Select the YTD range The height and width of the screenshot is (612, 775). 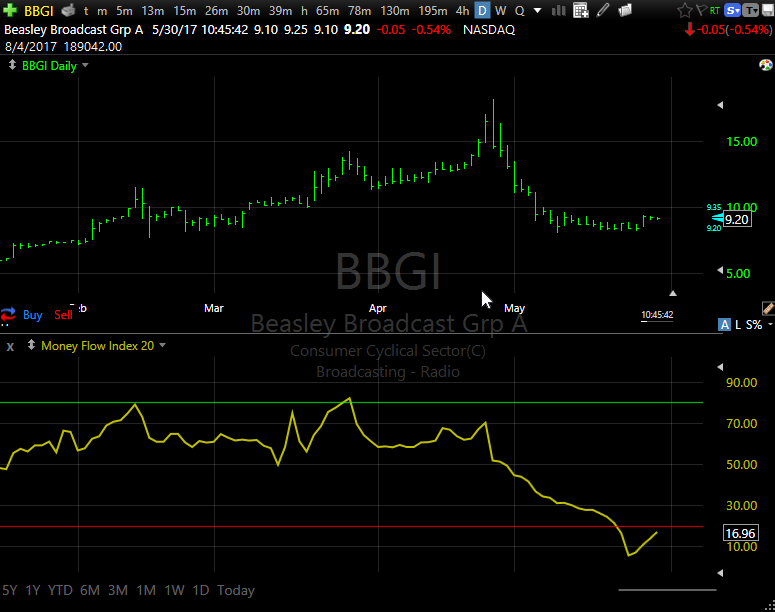coord(60,590)
